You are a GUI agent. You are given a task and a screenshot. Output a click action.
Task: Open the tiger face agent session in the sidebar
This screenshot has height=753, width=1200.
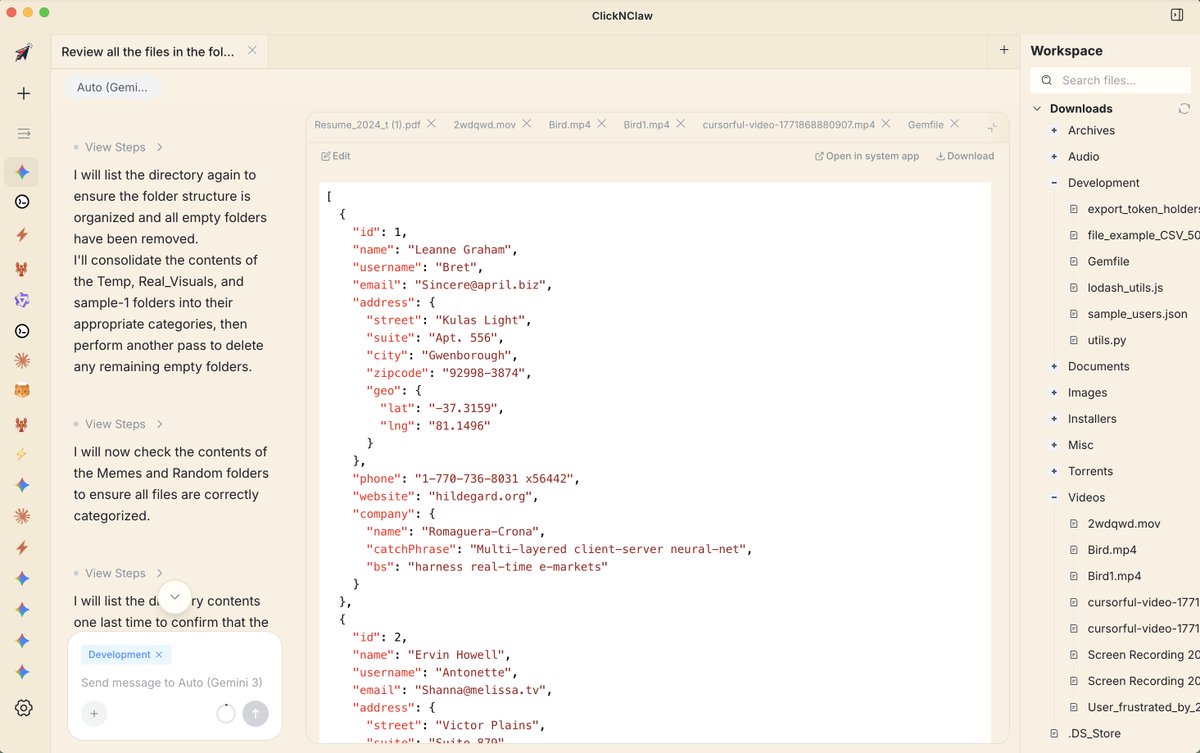[x=22, y=391]
